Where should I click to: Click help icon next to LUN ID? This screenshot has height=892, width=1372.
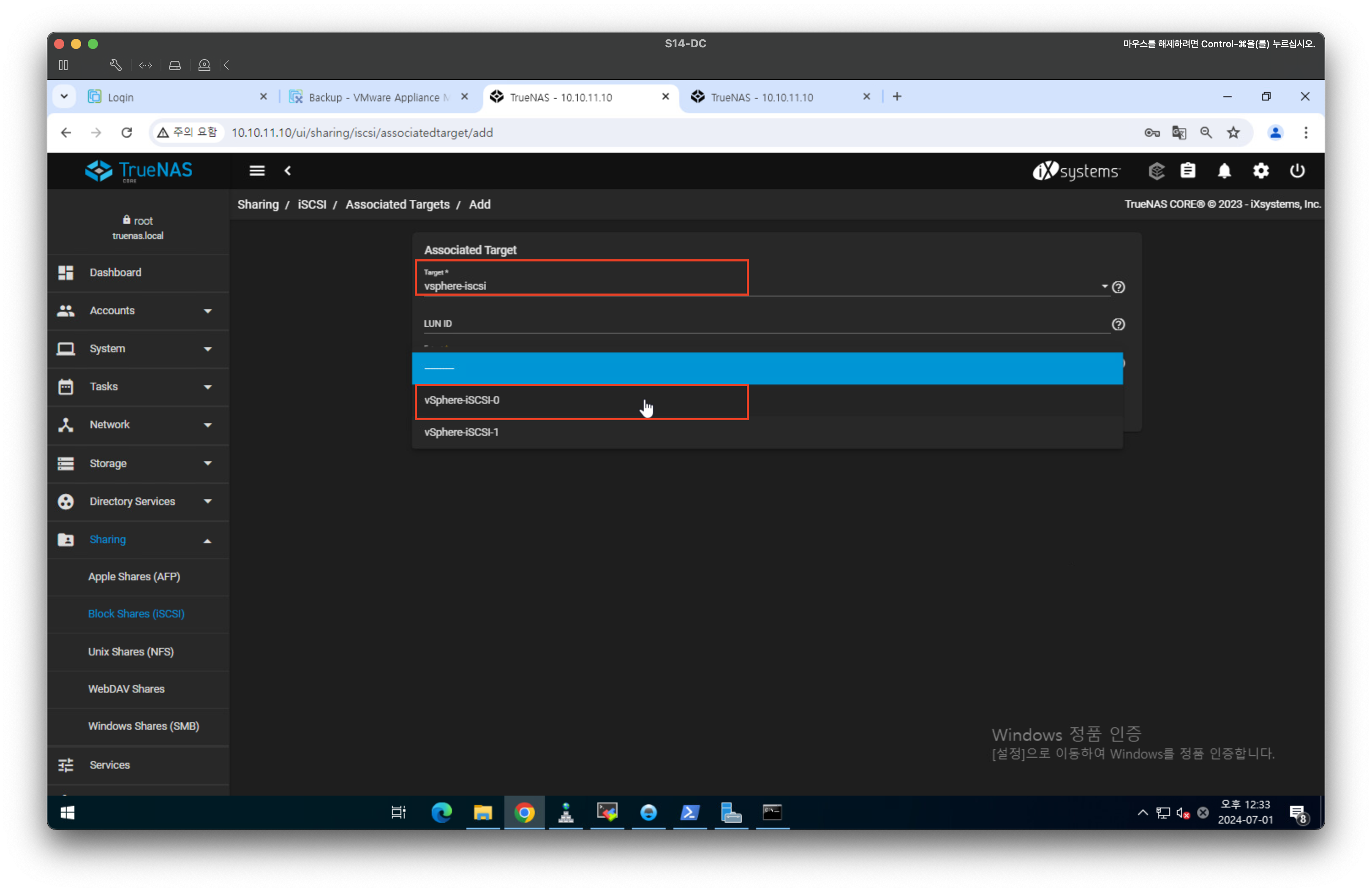[1119, 324]
